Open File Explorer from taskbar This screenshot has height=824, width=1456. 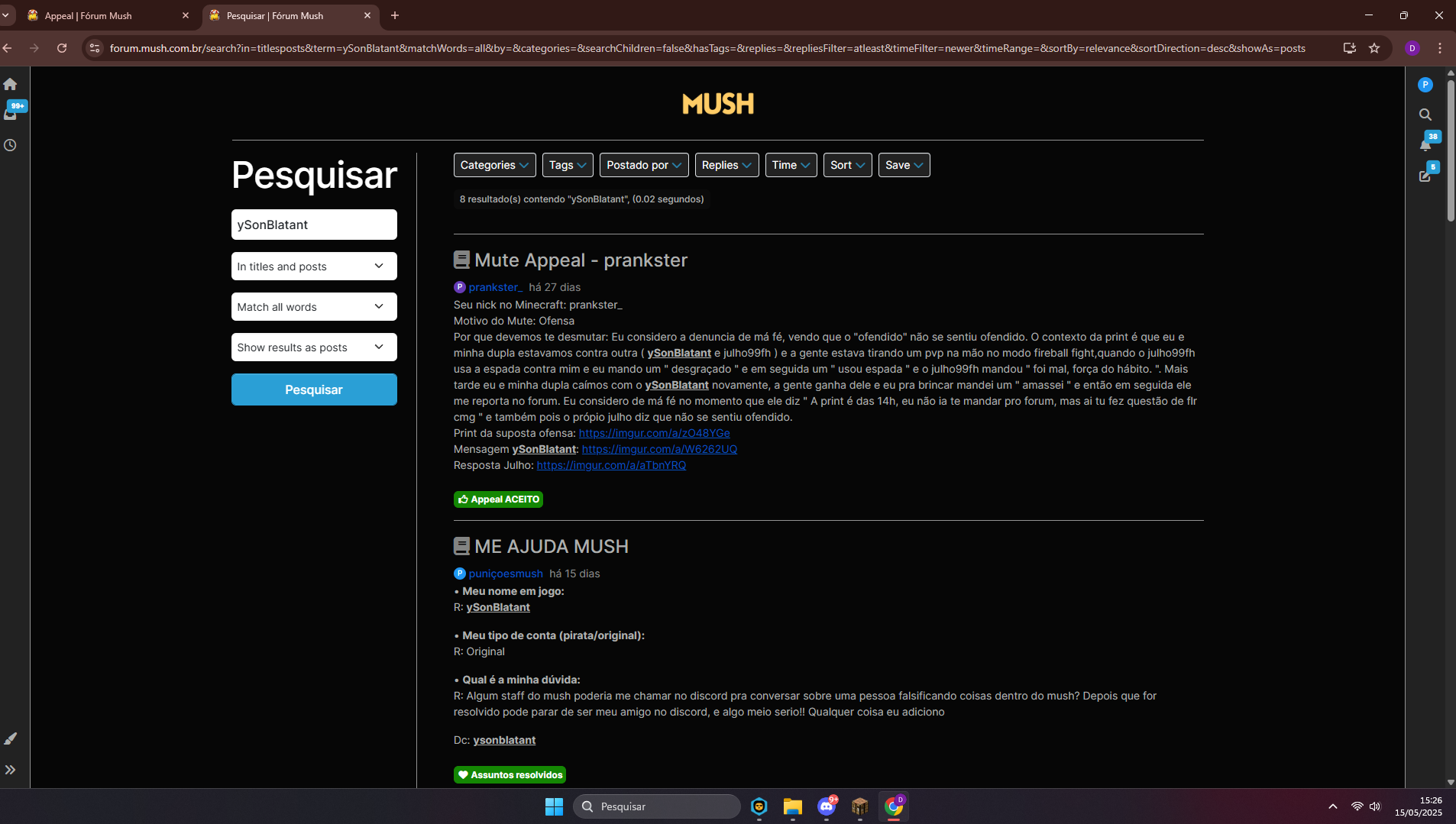tap(792, 806)
